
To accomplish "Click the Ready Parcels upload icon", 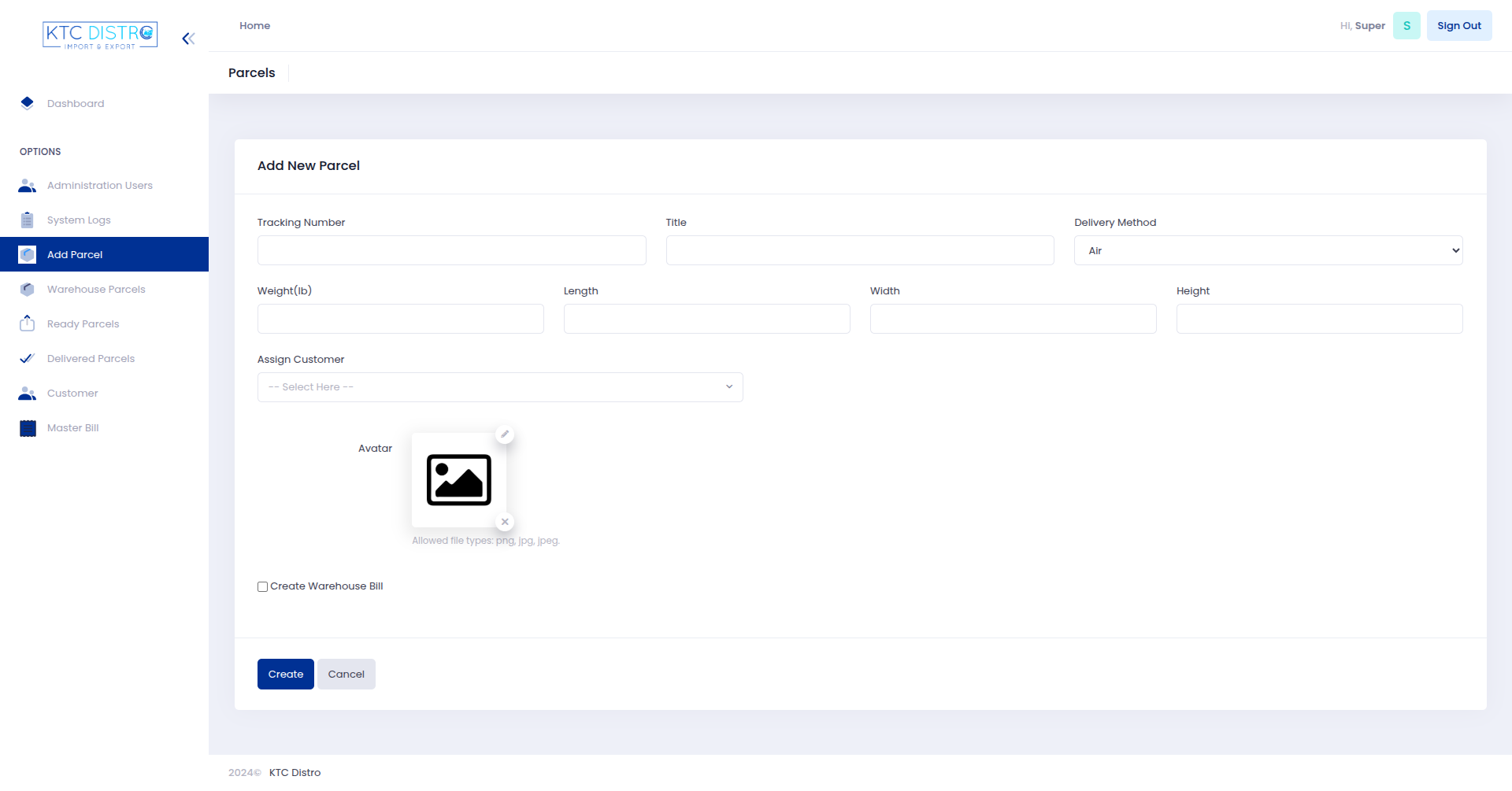I will [28, 323].
